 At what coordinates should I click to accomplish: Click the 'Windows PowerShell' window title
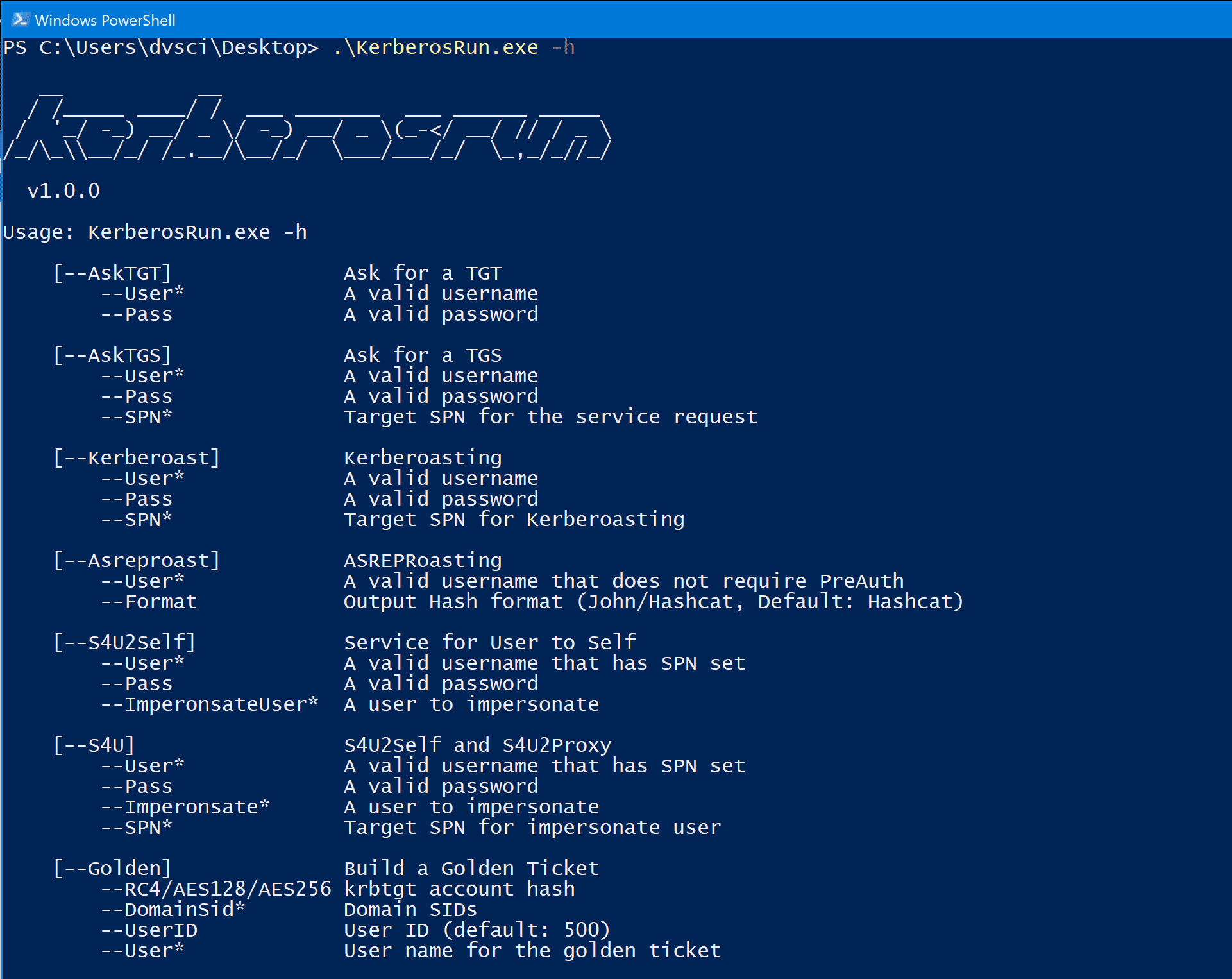(x=105, y=21)
